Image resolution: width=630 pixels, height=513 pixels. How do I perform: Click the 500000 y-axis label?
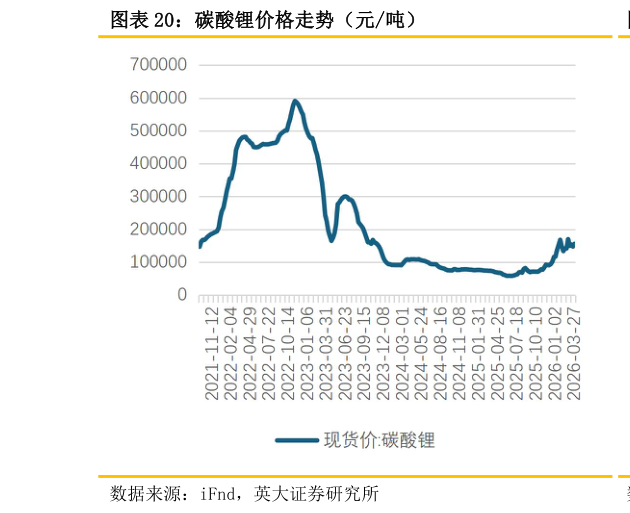pyautogui.click(x=159, y=131)
